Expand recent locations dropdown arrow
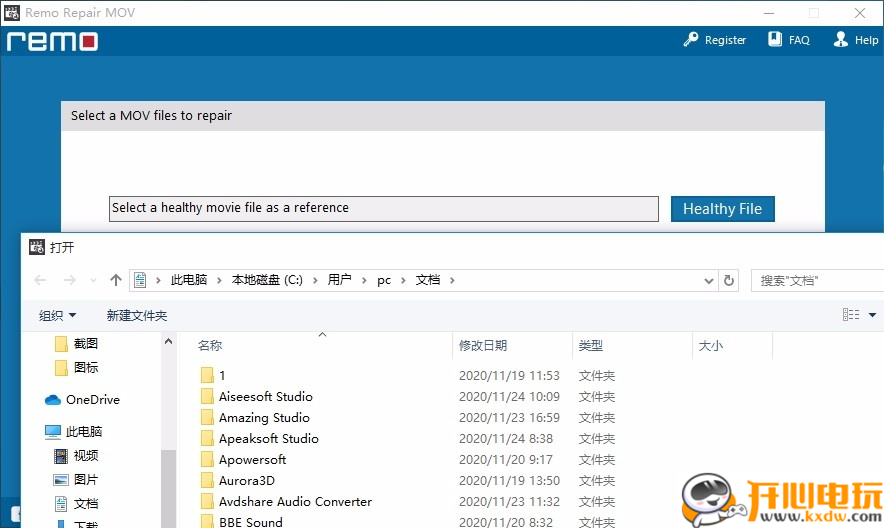This screenshot has height=528, width=884. point(93,280)
